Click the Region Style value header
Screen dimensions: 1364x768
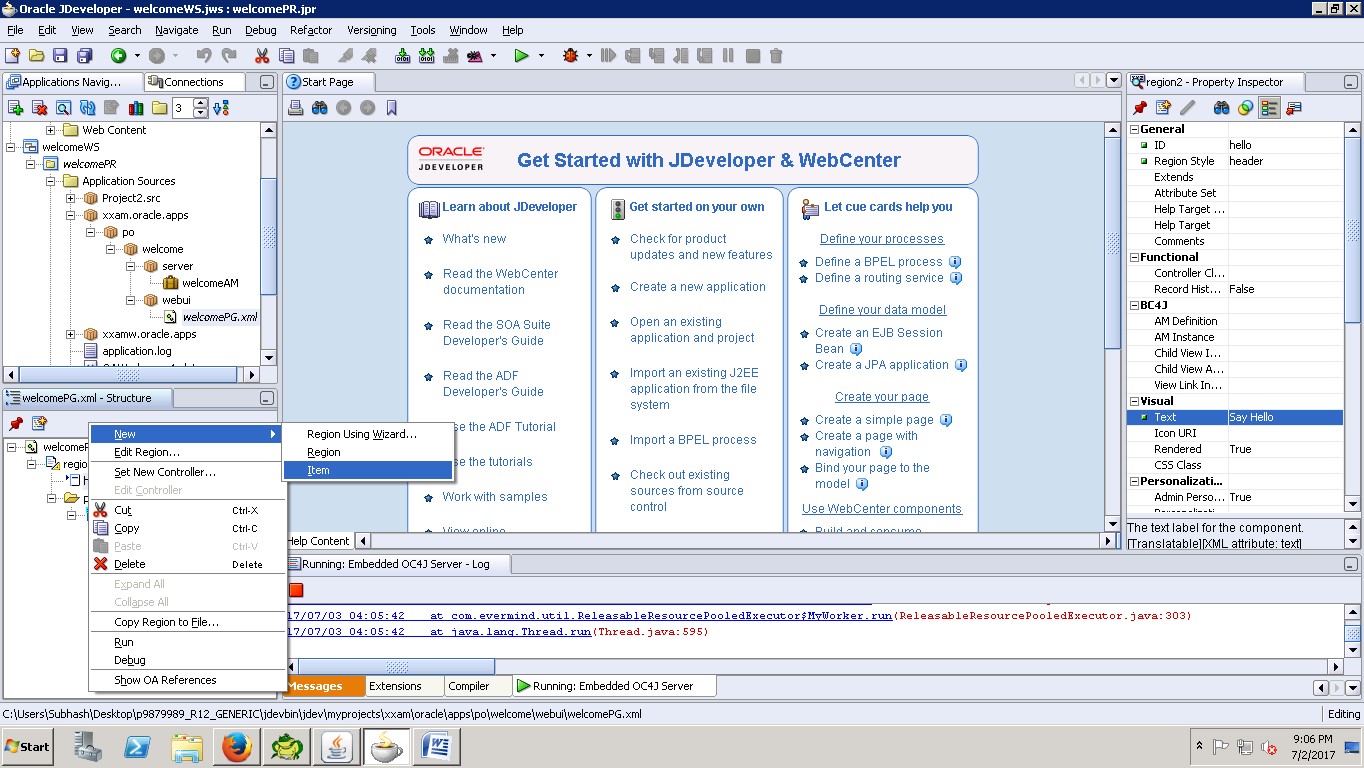pyautogui.click(x=1284, y=161)
